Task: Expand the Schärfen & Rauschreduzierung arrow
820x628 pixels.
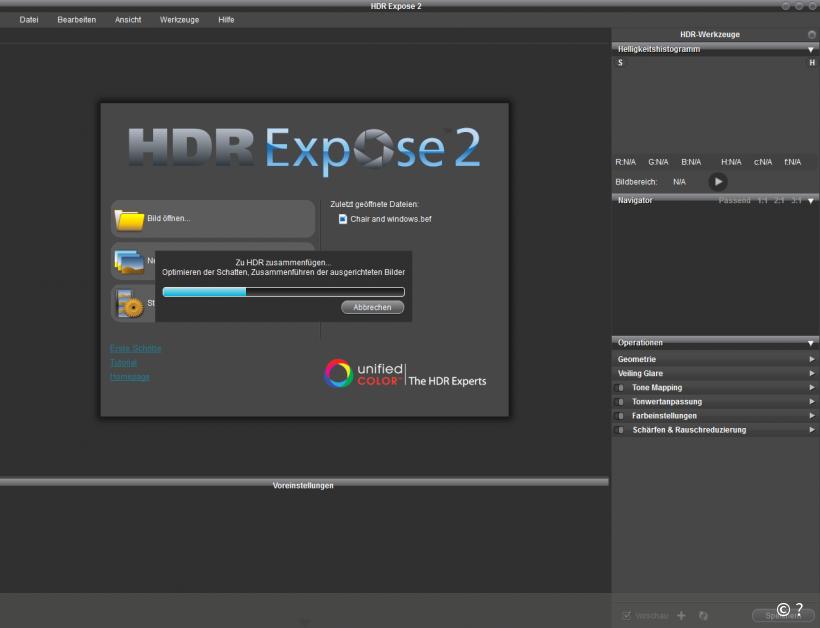Action: (812, 430)
